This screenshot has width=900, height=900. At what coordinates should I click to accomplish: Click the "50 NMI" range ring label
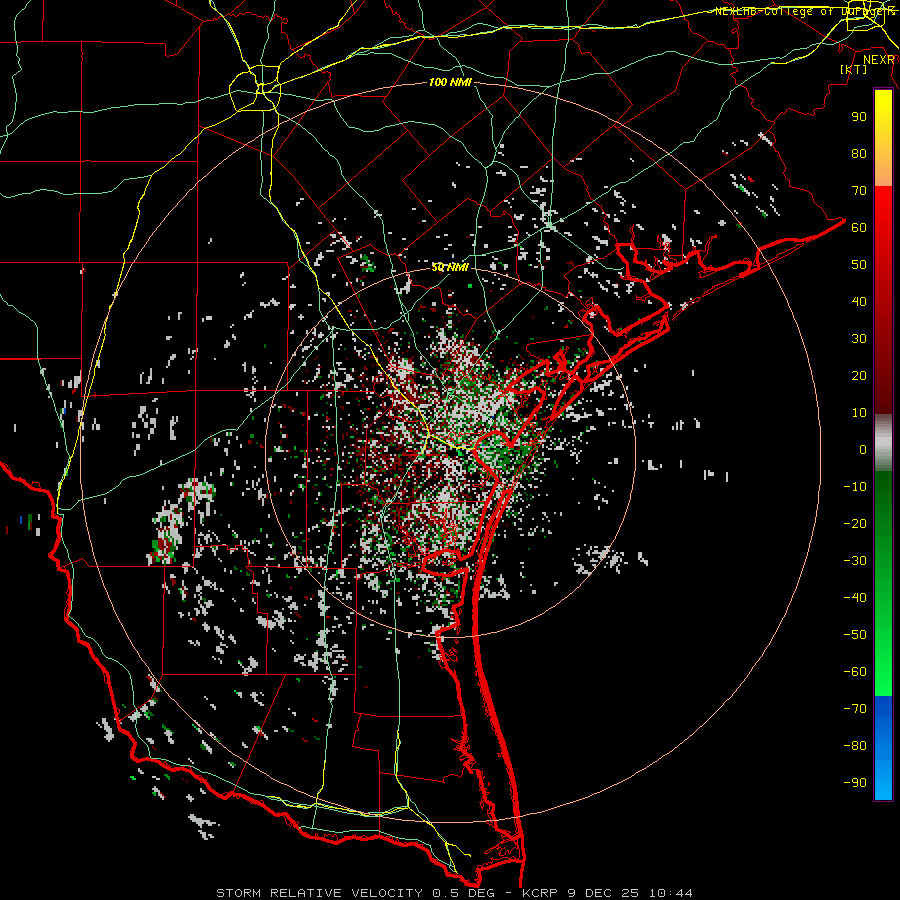[450, 267]
